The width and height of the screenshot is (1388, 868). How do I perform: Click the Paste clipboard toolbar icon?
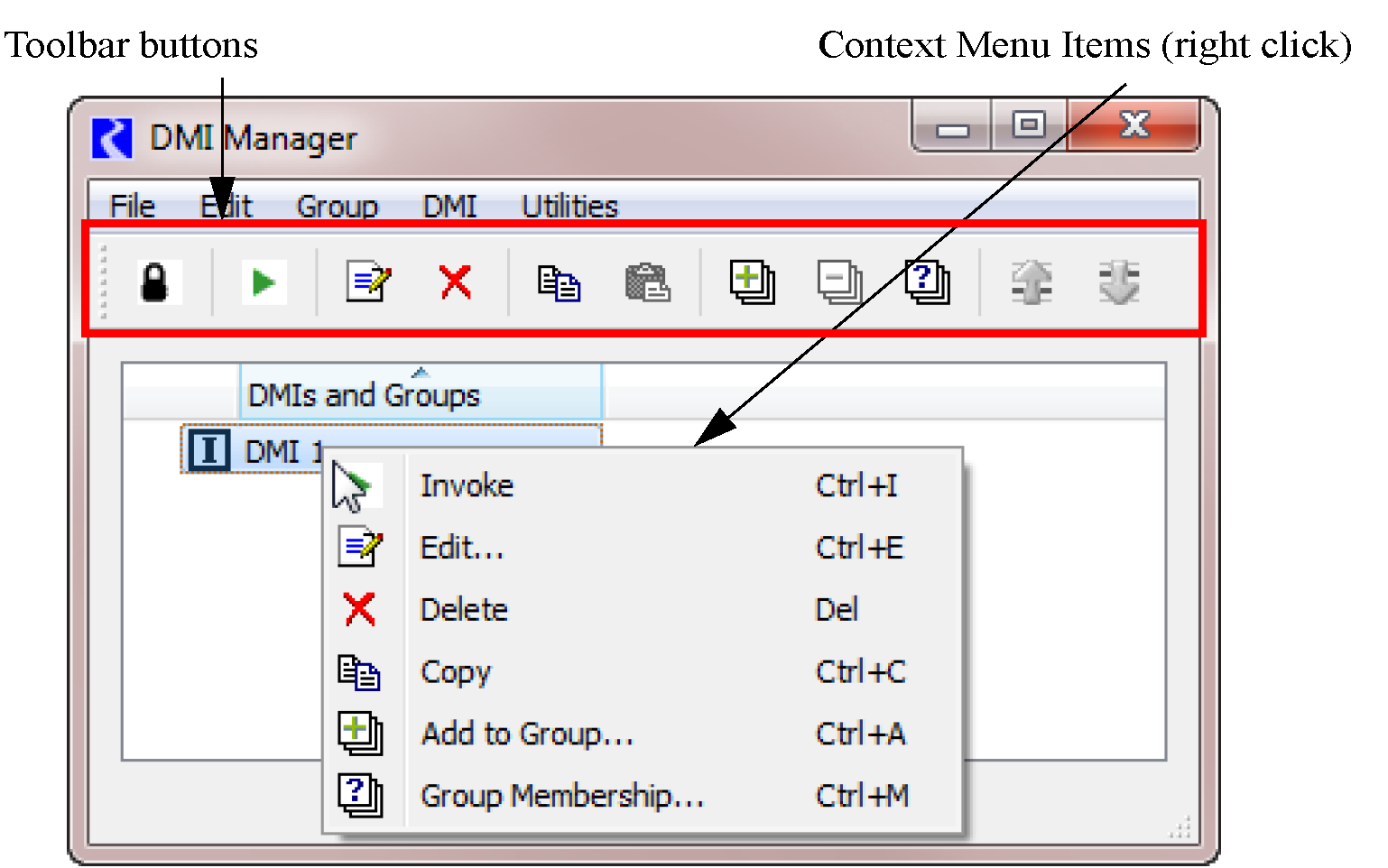[x=647, y=283]
